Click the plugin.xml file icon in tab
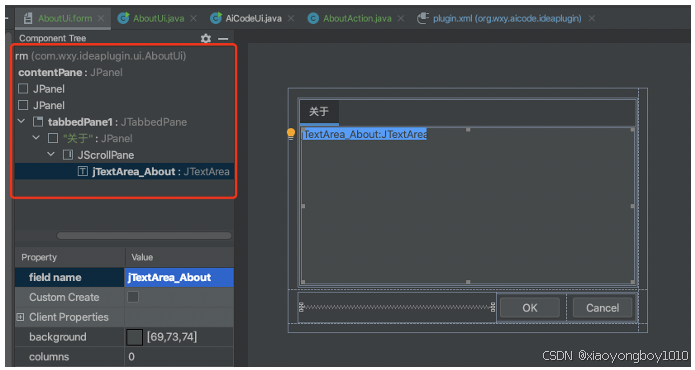This screenshot has width=695, height=370. pos(423,18)
